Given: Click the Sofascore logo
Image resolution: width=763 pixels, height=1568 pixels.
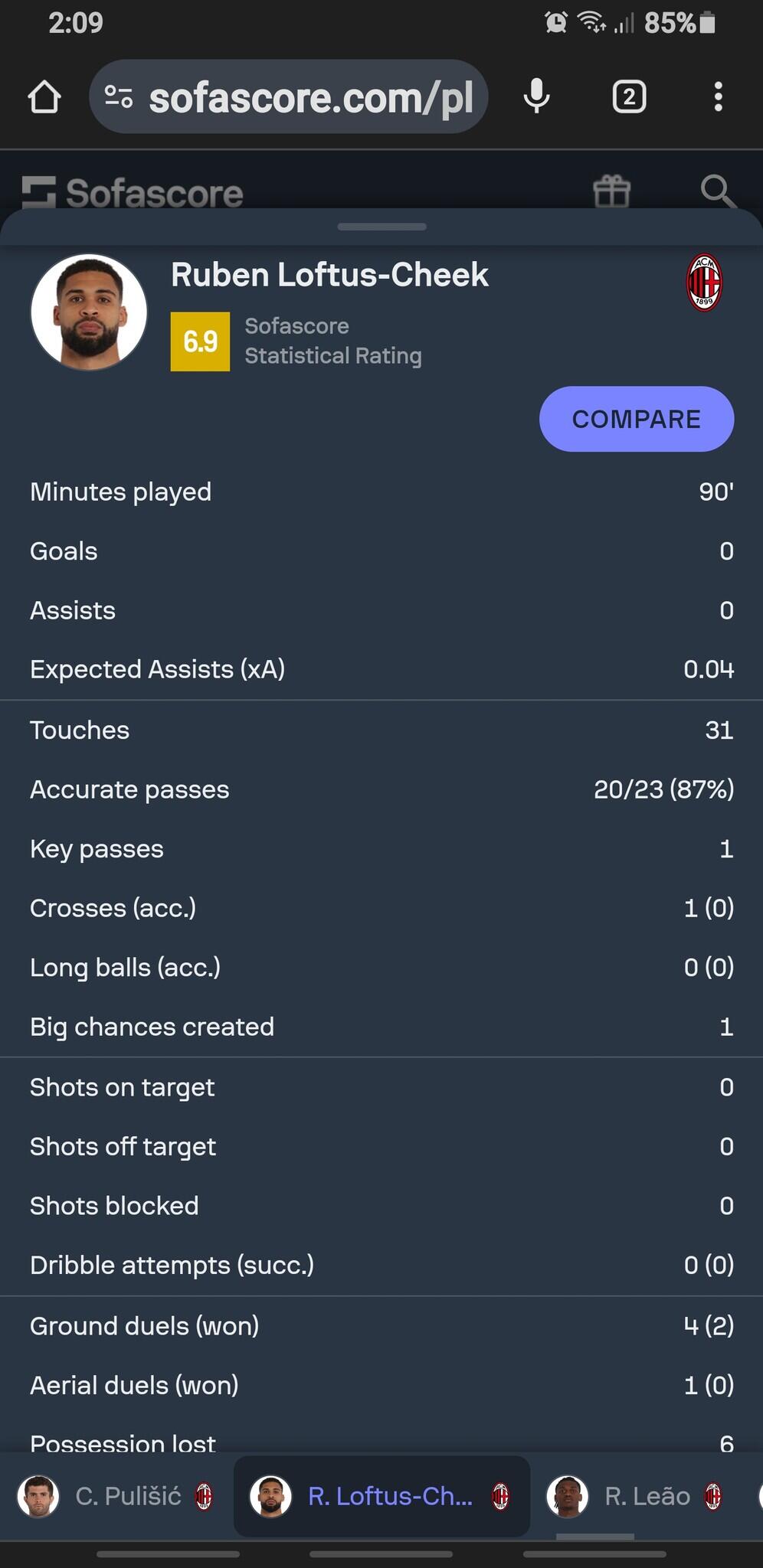Looking at the screenshot, I should click(x=133, y=193).
